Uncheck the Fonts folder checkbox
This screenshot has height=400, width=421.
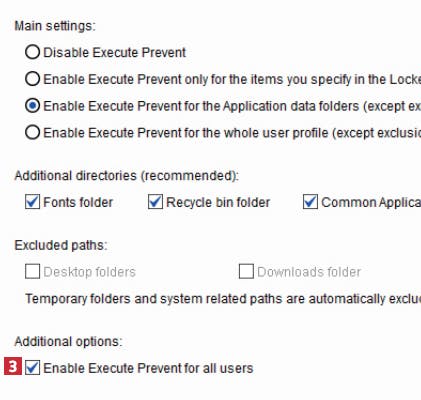[x=32, y=202]
